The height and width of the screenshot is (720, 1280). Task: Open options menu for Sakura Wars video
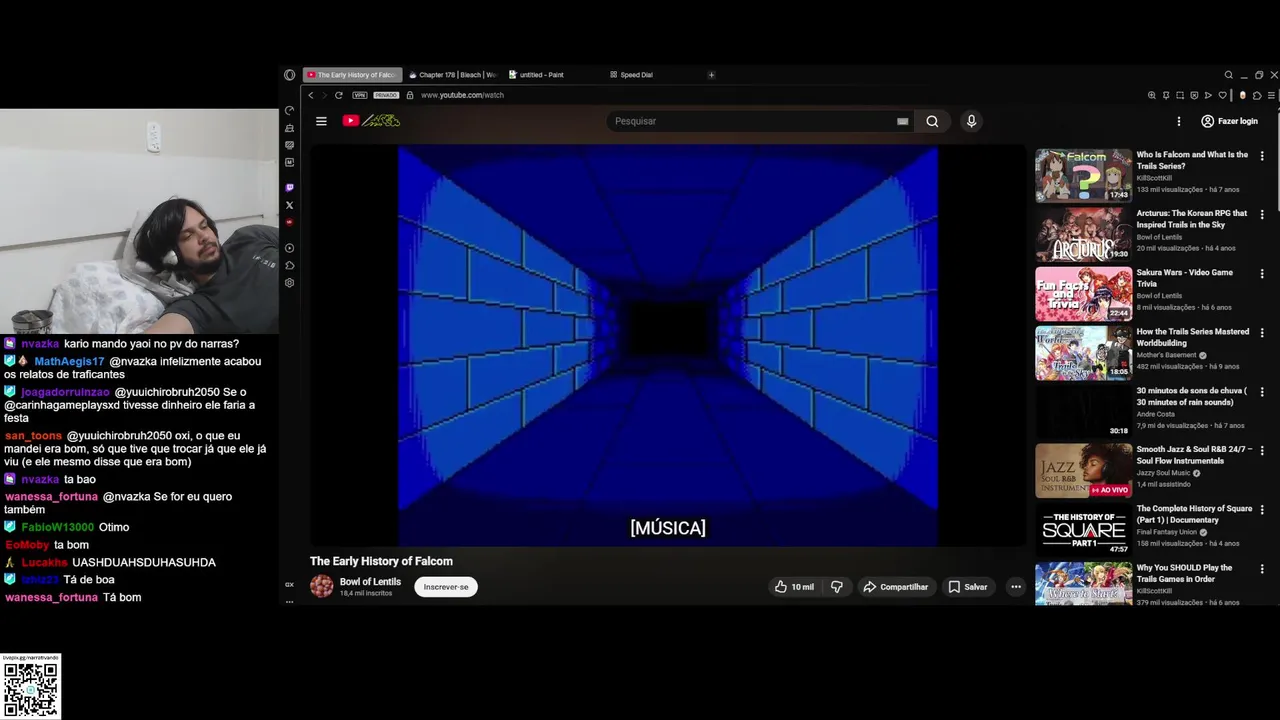pyautogui.click(x=1262, y=274)
